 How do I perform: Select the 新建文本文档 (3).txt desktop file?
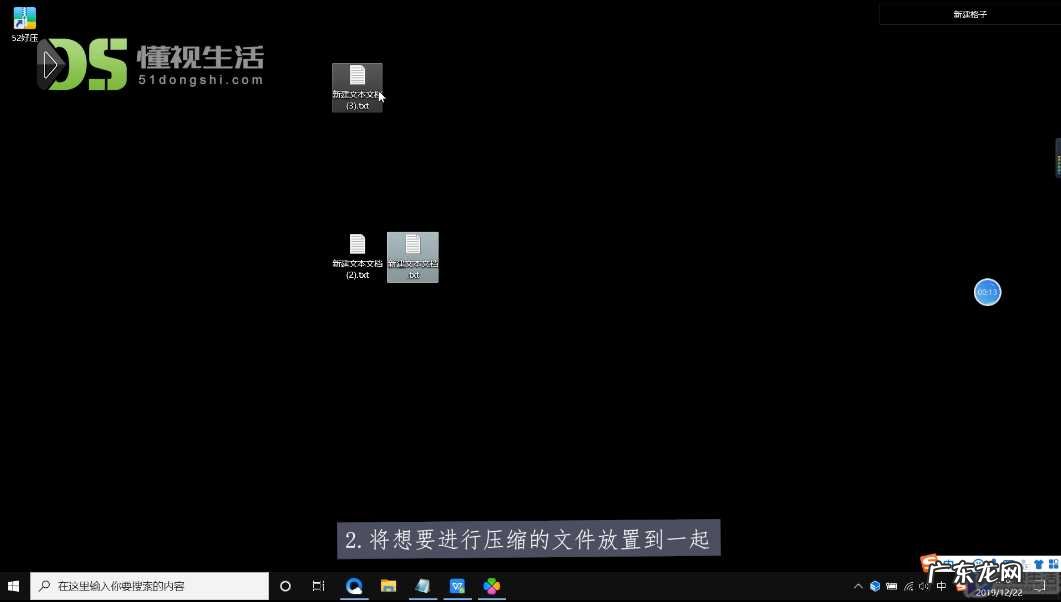[x=357, y=86]
